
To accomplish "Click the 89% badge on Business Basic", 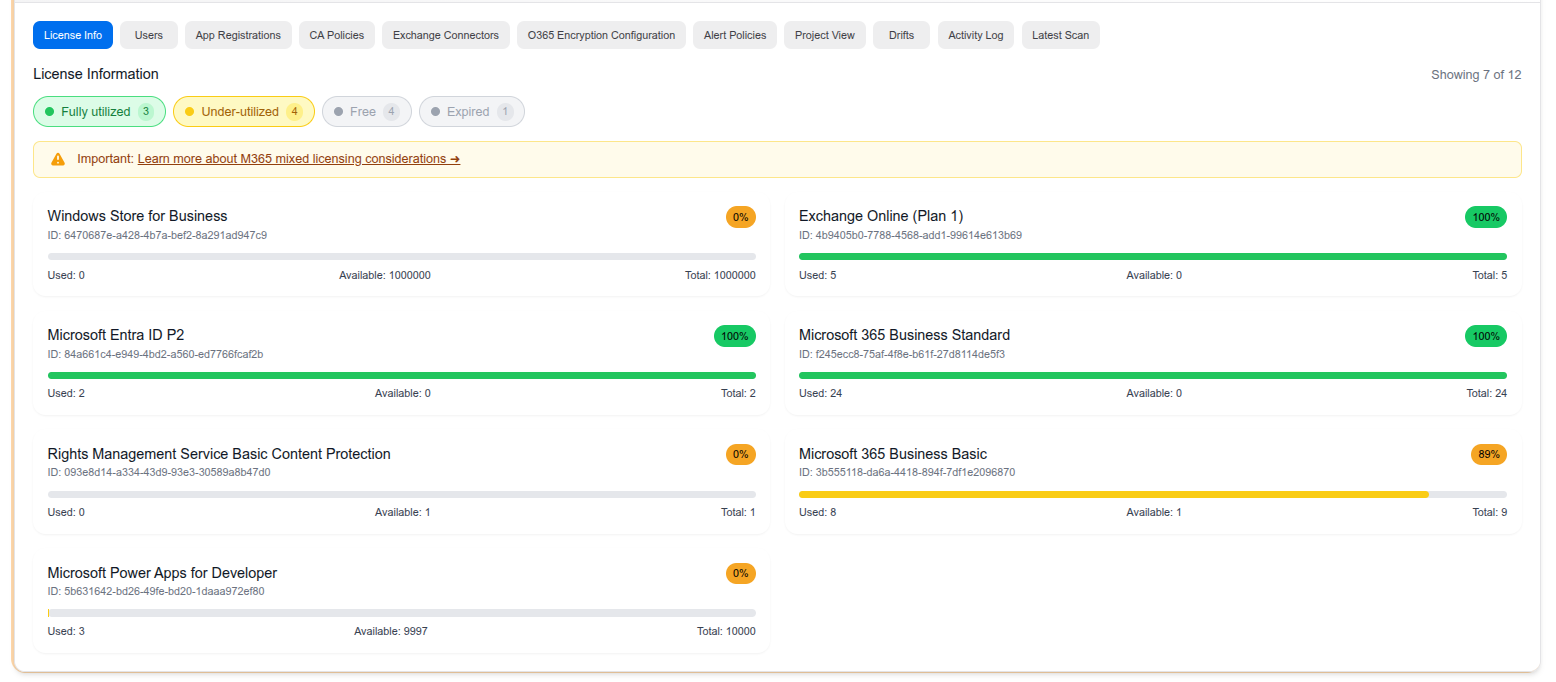I will click(x=1488, y=454).
